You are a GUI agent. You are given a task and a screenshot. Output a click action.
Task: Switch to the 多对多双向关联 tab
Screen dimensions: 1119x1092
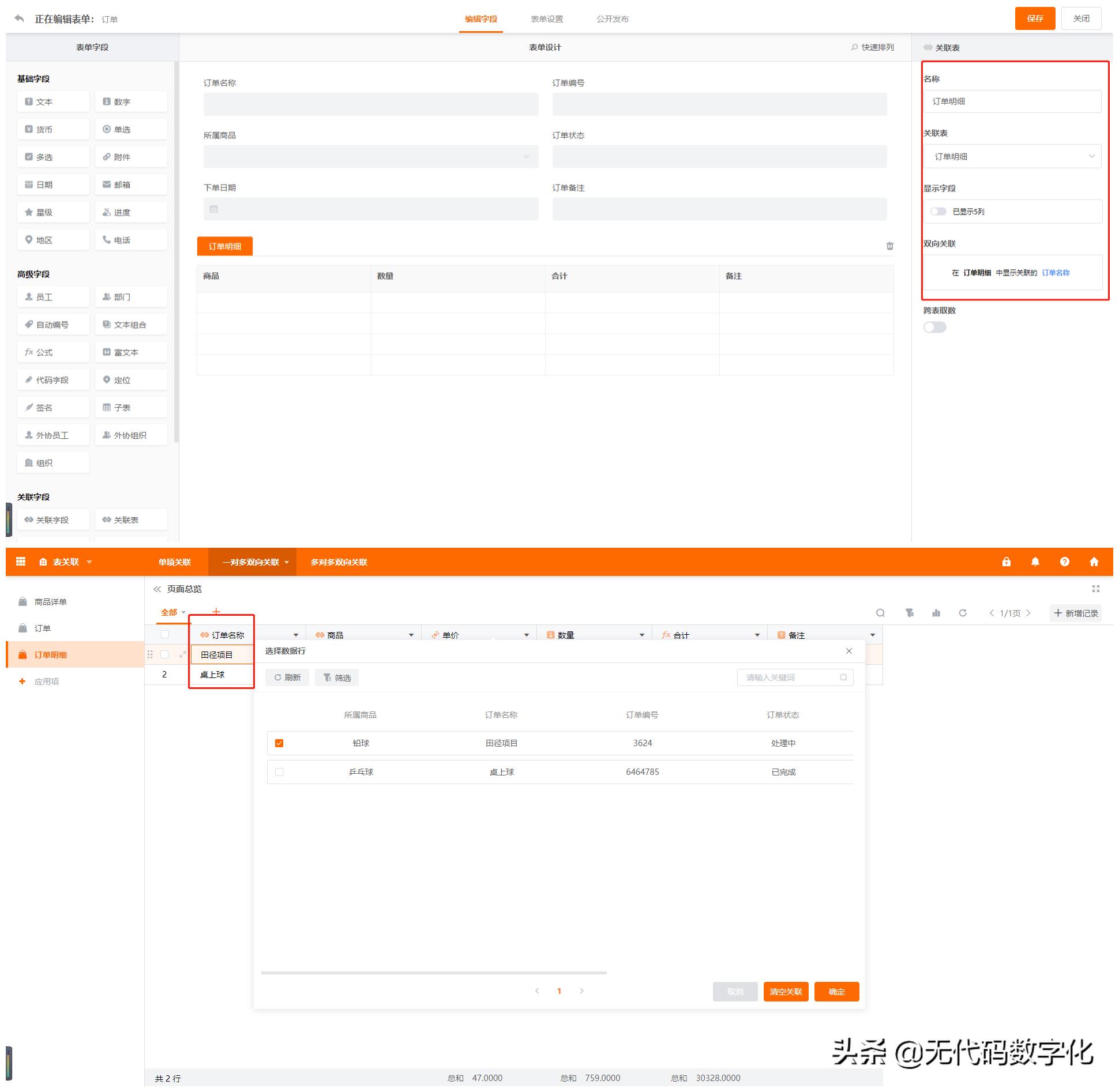point(339,562)
